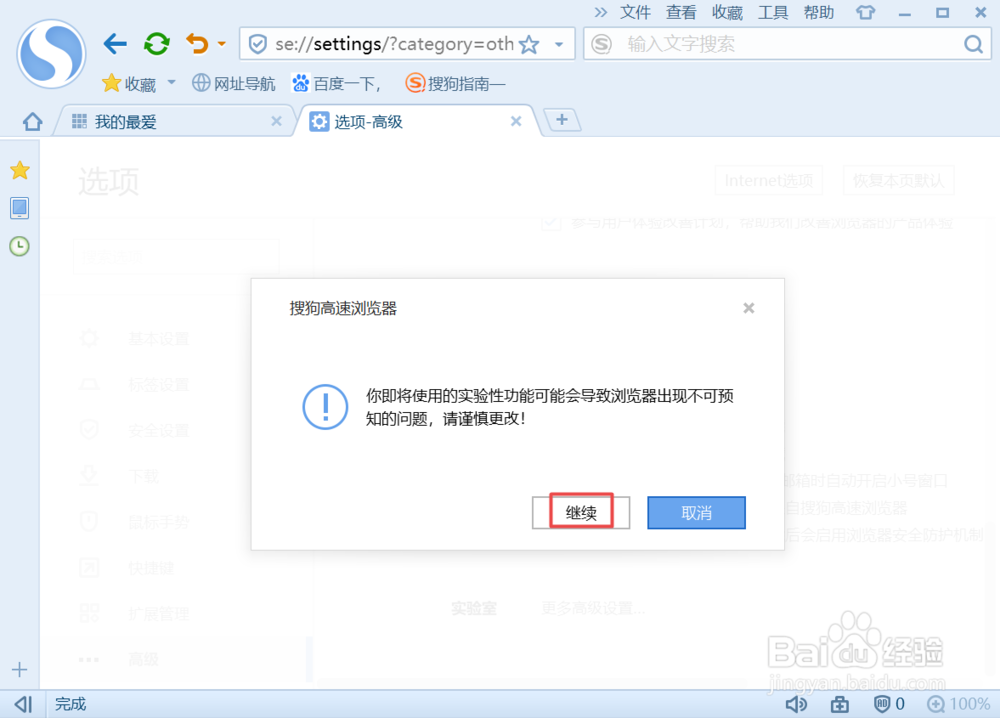Image resolution: width=1000 pixels, height=718 pixels.
Task: Refresh the current page
Action: [x=156, y=44]
